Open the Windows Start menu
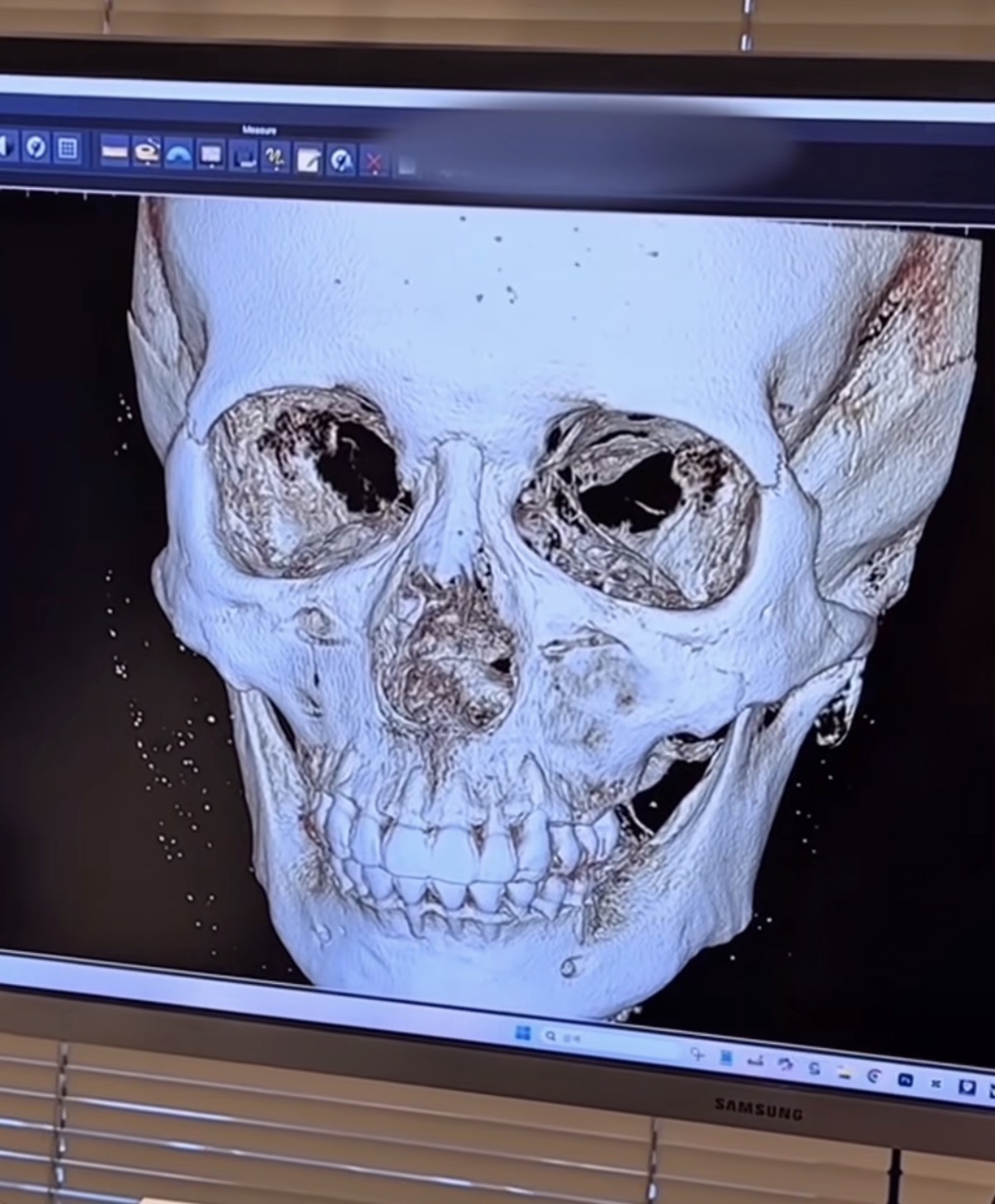The height and width of the screenshot is (1204, 995). click(523, 1032)
